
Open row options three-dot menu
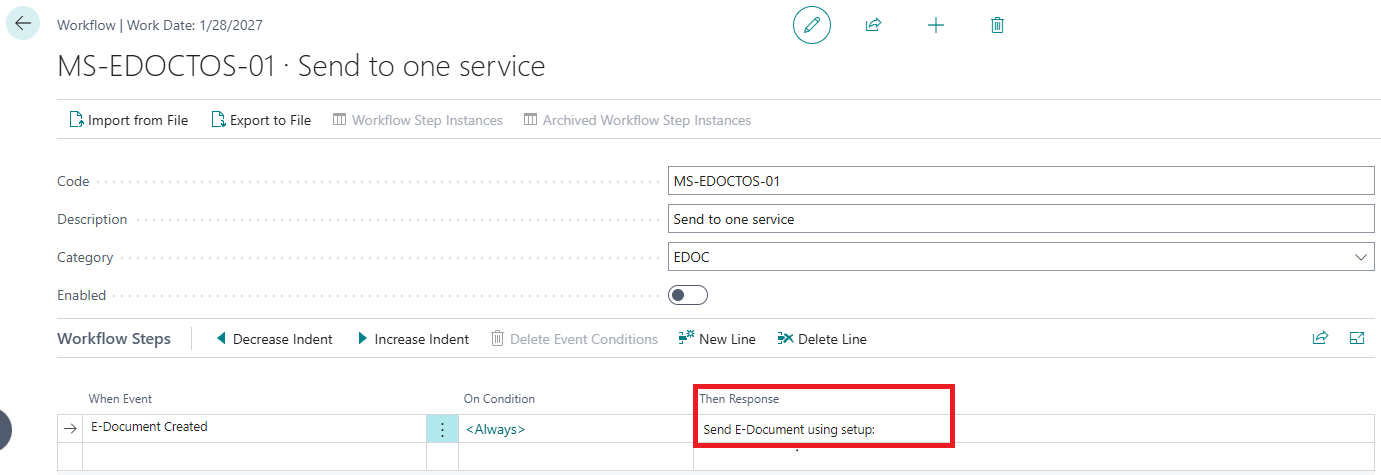(442, 429)
